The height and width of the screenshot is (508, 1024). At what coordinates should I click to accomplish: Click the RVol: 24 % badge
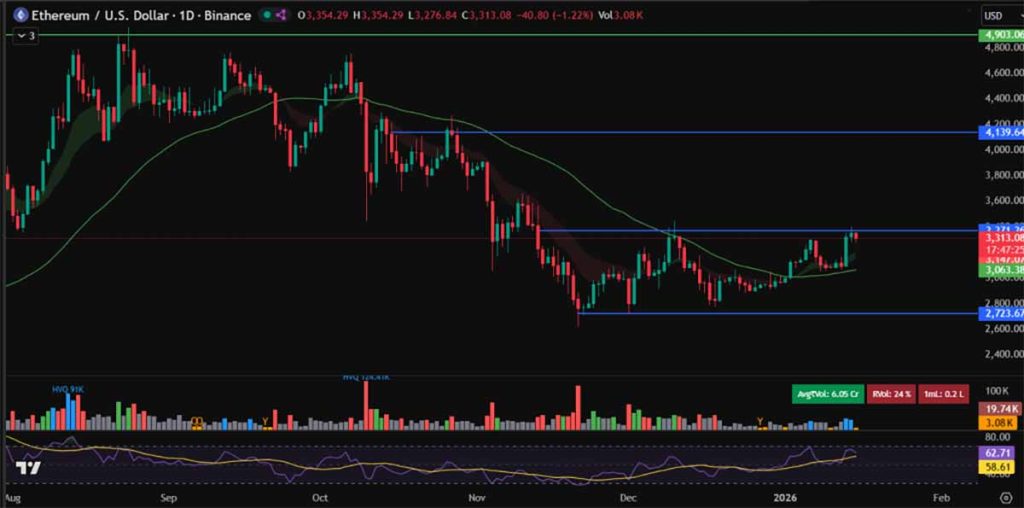[x=891, y=394]
